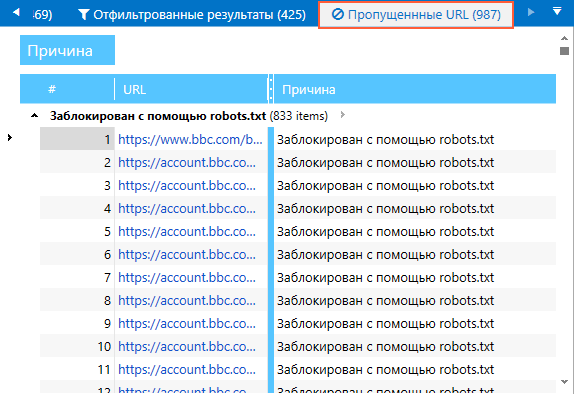Click the Причина cell in row 1
Screen dimensions: 576x394
(415, 140)
